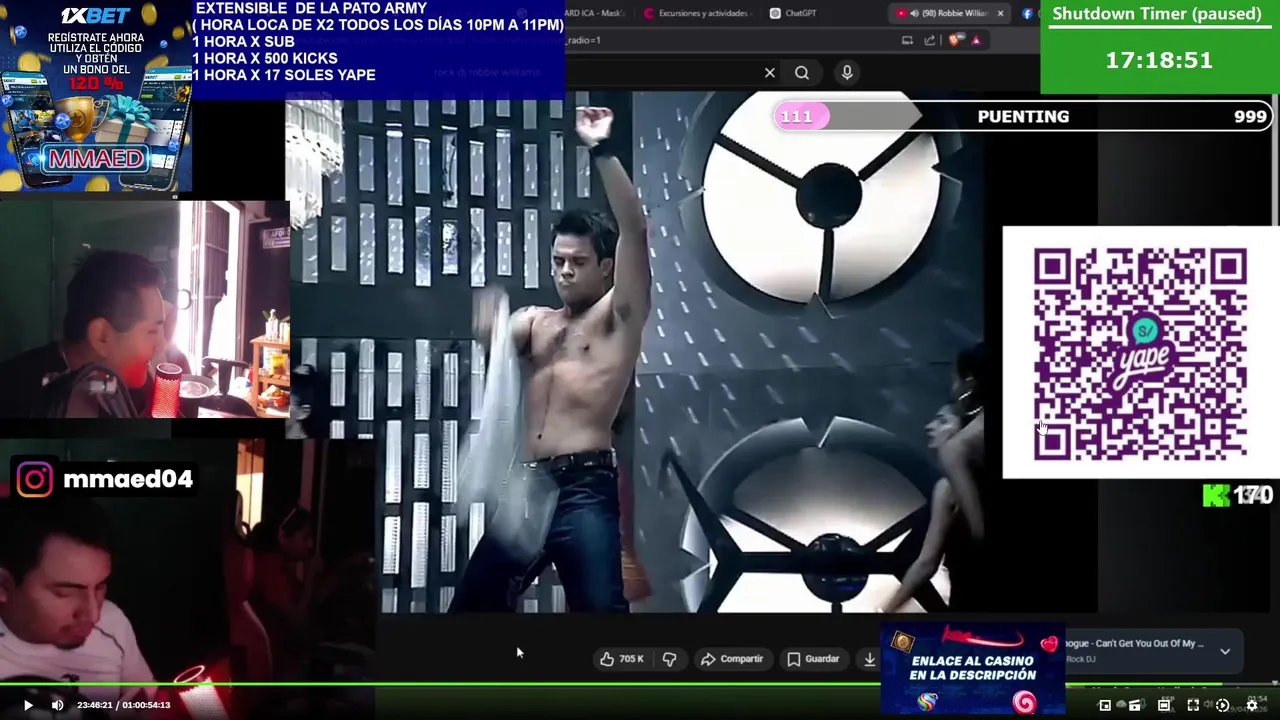Resume the stream with the play button
1280x720 pixels.
pyautogui.click(x=28, y=705)
